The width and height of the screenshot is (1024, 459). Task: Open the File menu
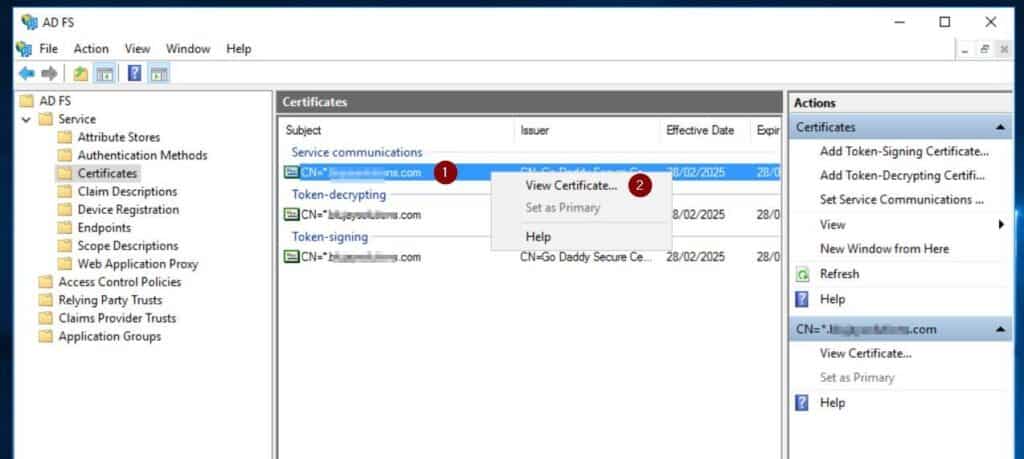point(48,49)
